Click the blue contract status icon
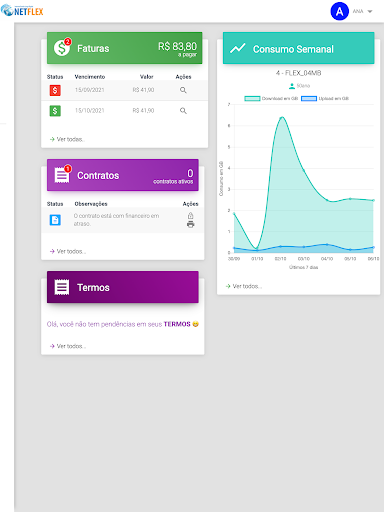Screen dimensions: 384x512 click(x=55, y=220)
